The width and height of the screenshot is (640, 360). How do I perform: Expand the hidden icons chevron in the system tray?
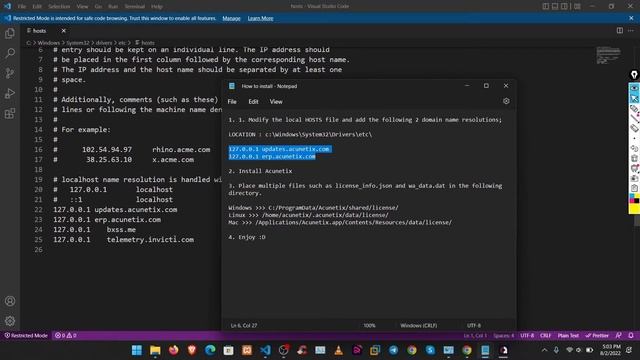point(544,350)
